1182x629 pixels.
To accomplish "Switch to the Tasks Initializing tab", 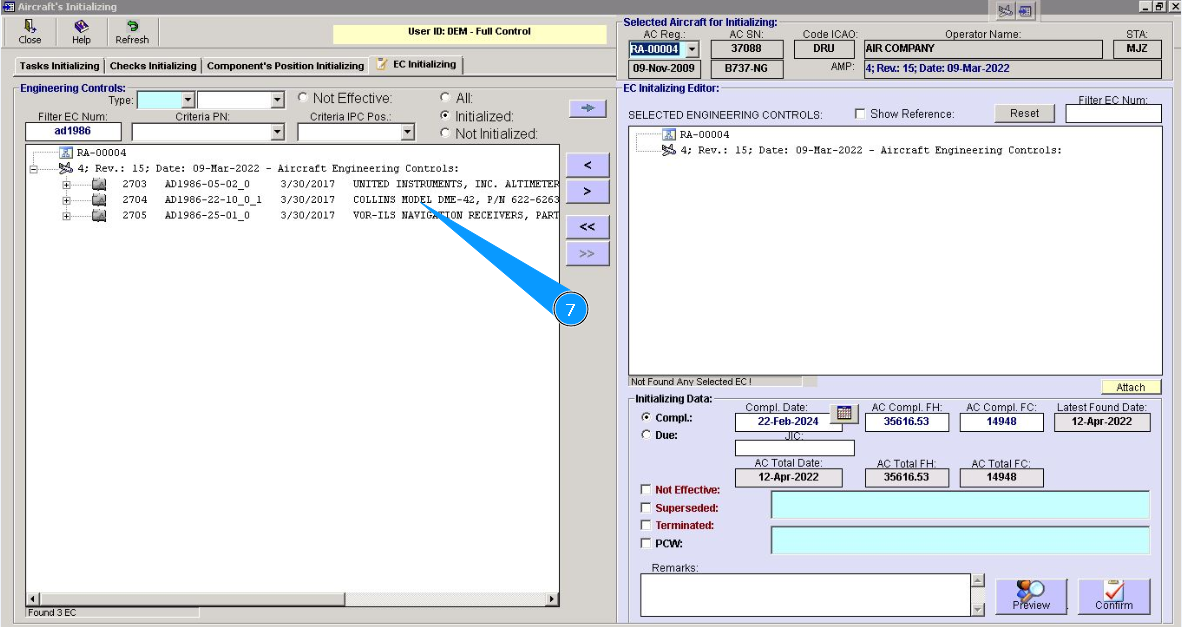I will click(60, 66).
